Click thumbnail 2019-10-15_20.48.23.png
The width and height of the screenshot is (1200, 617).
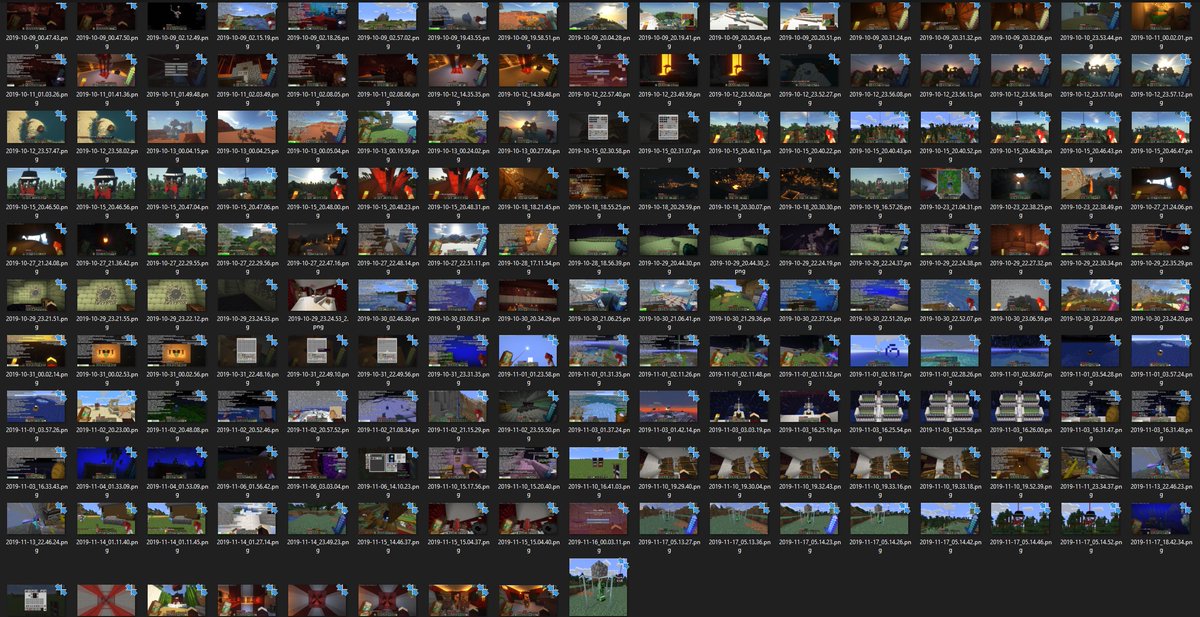(387, 183)
